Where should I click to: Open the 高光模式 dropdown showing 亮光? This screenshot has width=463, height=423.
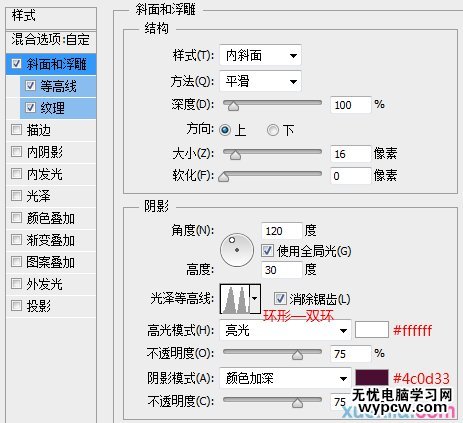tap(285, 330)
